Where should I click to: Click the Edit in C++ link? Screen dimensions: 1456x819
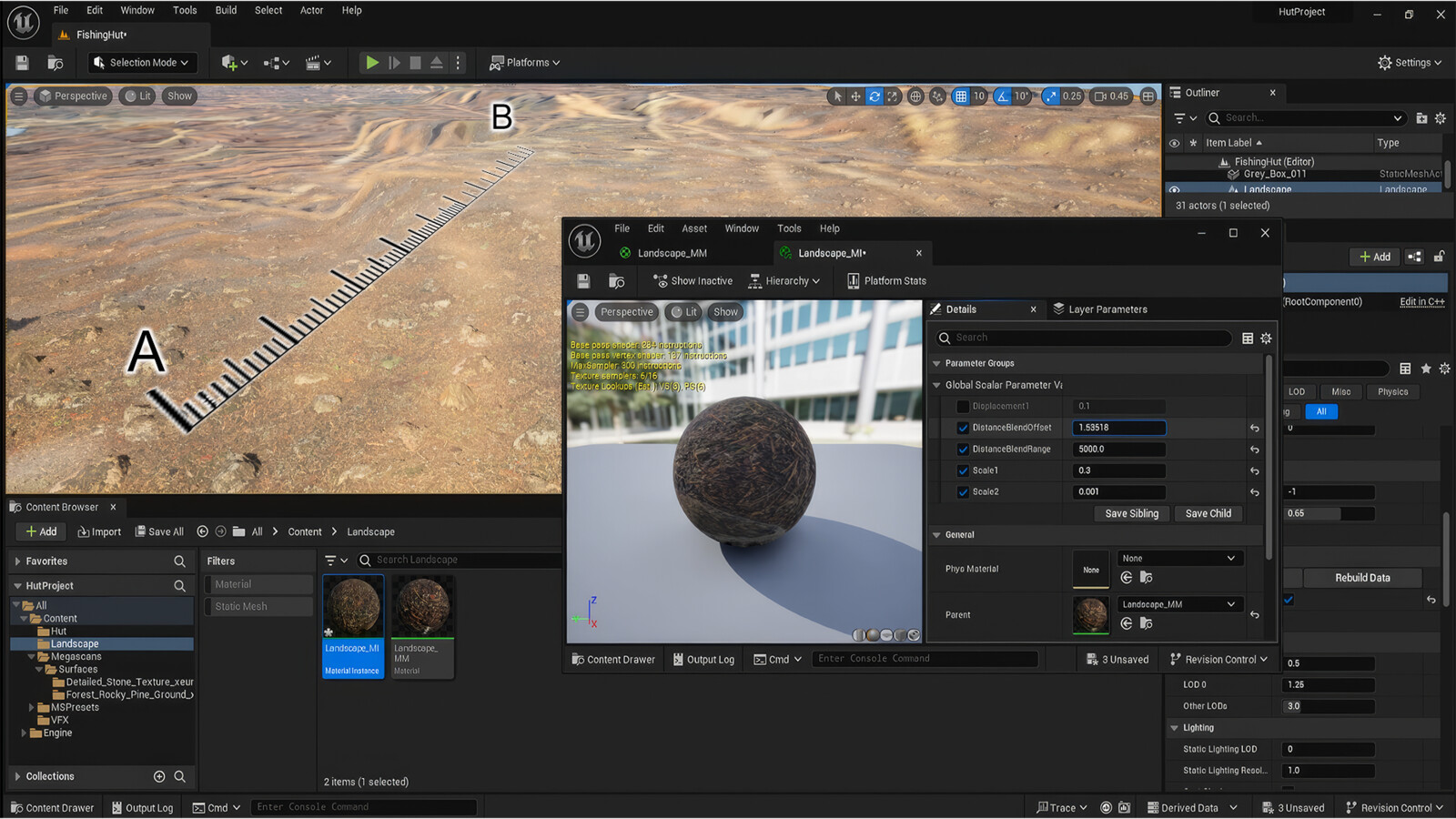1421,301
